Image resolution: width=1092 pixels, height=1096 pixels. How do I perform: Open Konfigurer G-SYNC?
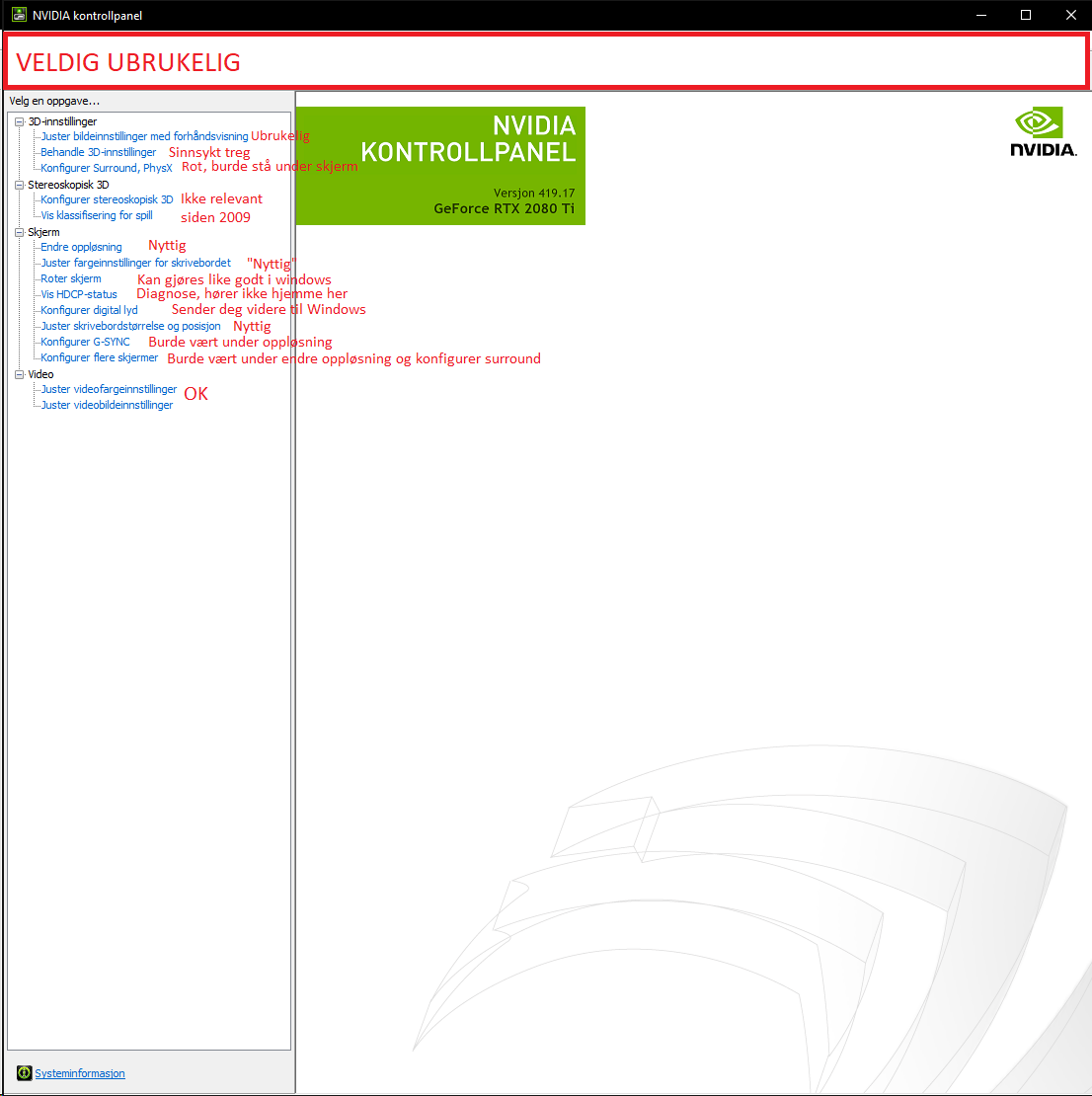click(85, 342)
